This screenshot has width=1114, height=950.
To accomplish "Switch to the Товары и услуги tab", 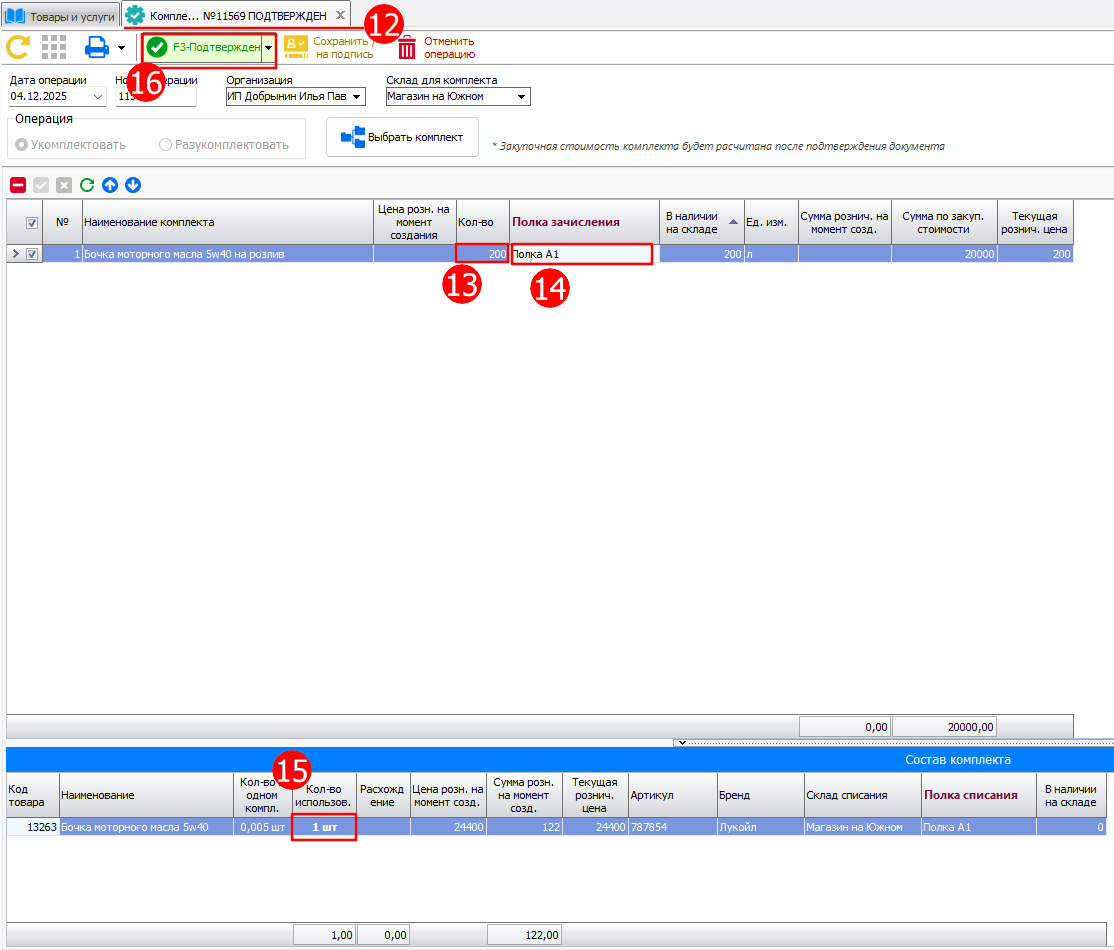I will coord(60,16).
